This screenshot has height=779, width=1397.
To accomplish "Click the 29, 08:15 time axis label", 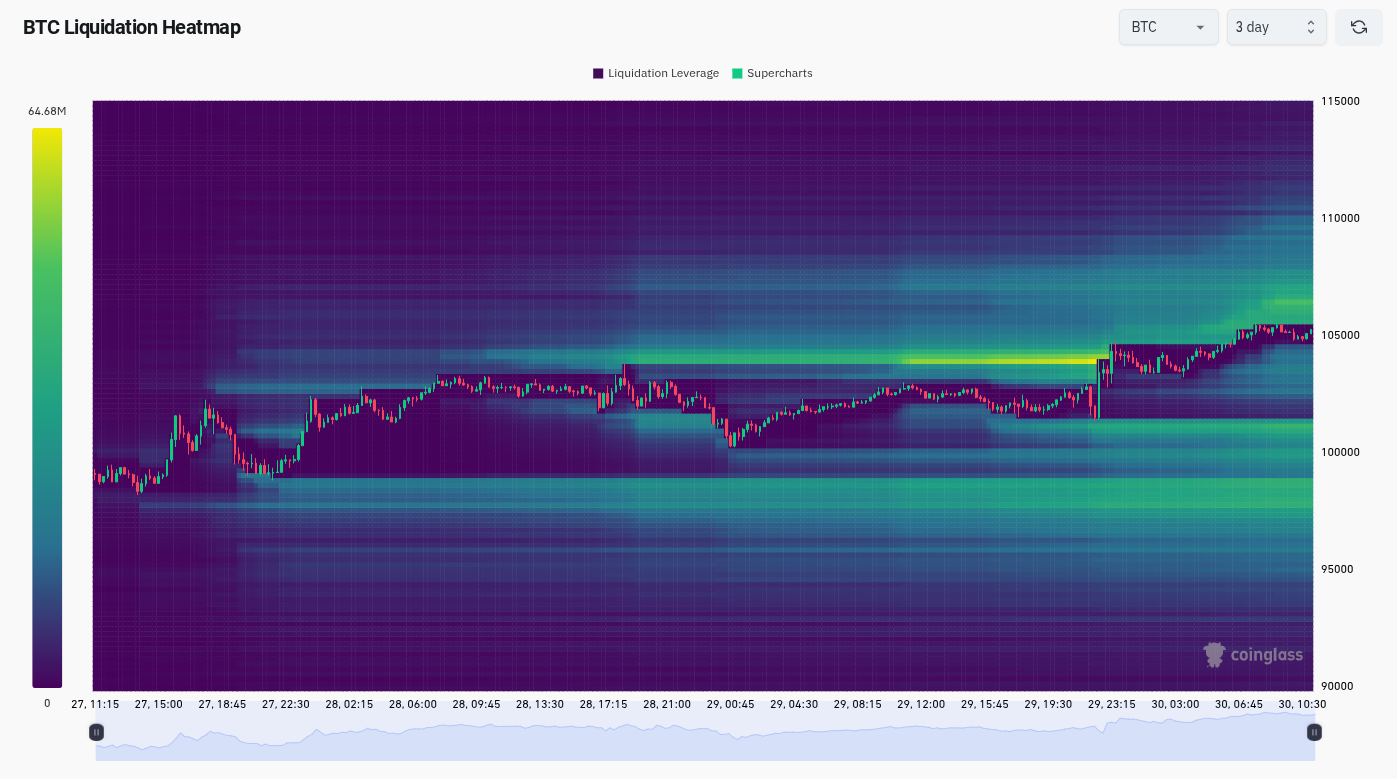I will 857,704.
